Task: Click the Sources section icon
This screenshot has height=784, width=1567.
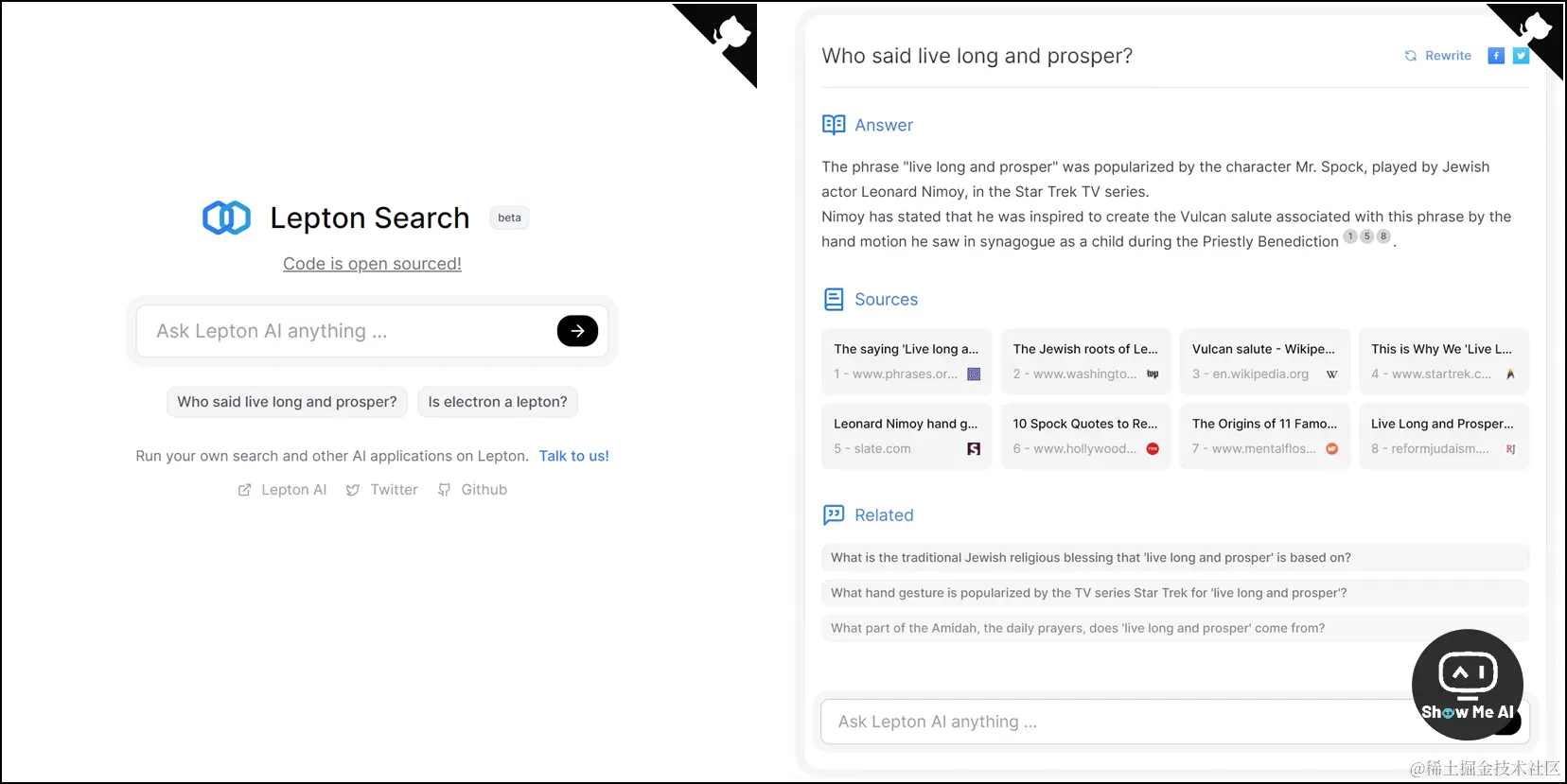Action: [x=834, y=300]
